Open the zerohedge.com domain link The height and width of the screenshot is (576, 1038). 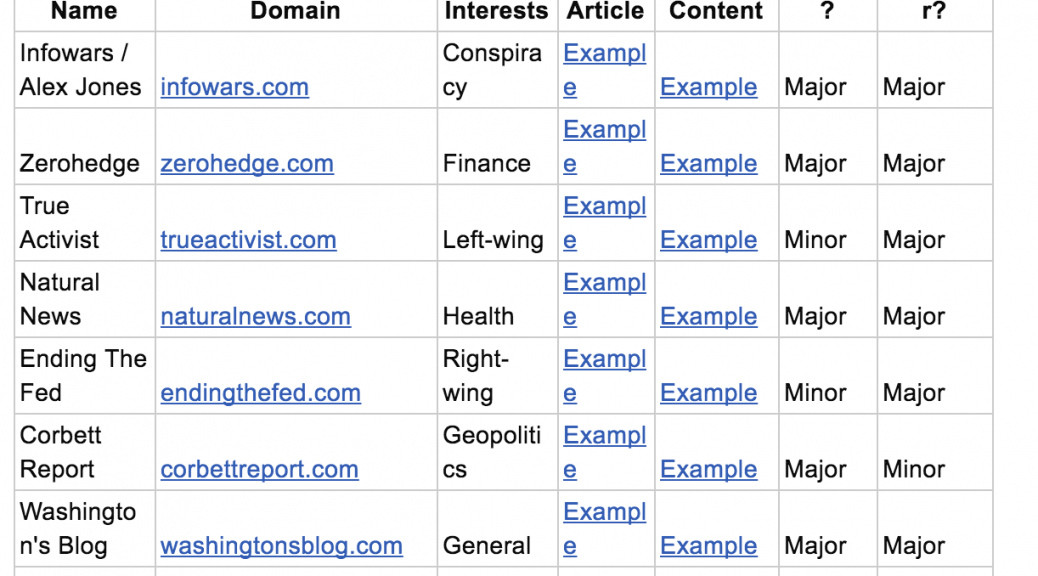pyautogui.click(x=247, y=164)
